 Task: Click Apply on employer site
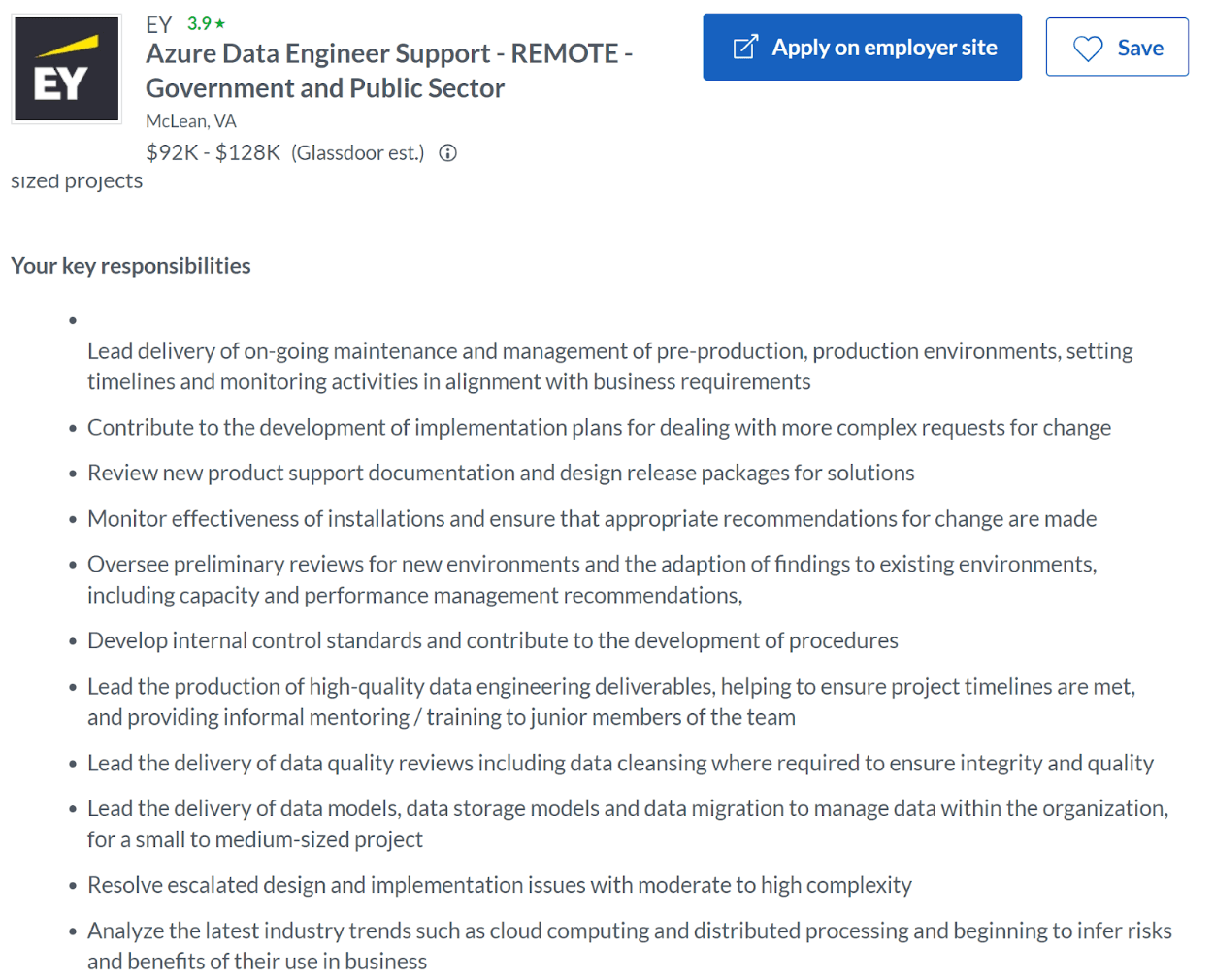[x=862, y=46]
